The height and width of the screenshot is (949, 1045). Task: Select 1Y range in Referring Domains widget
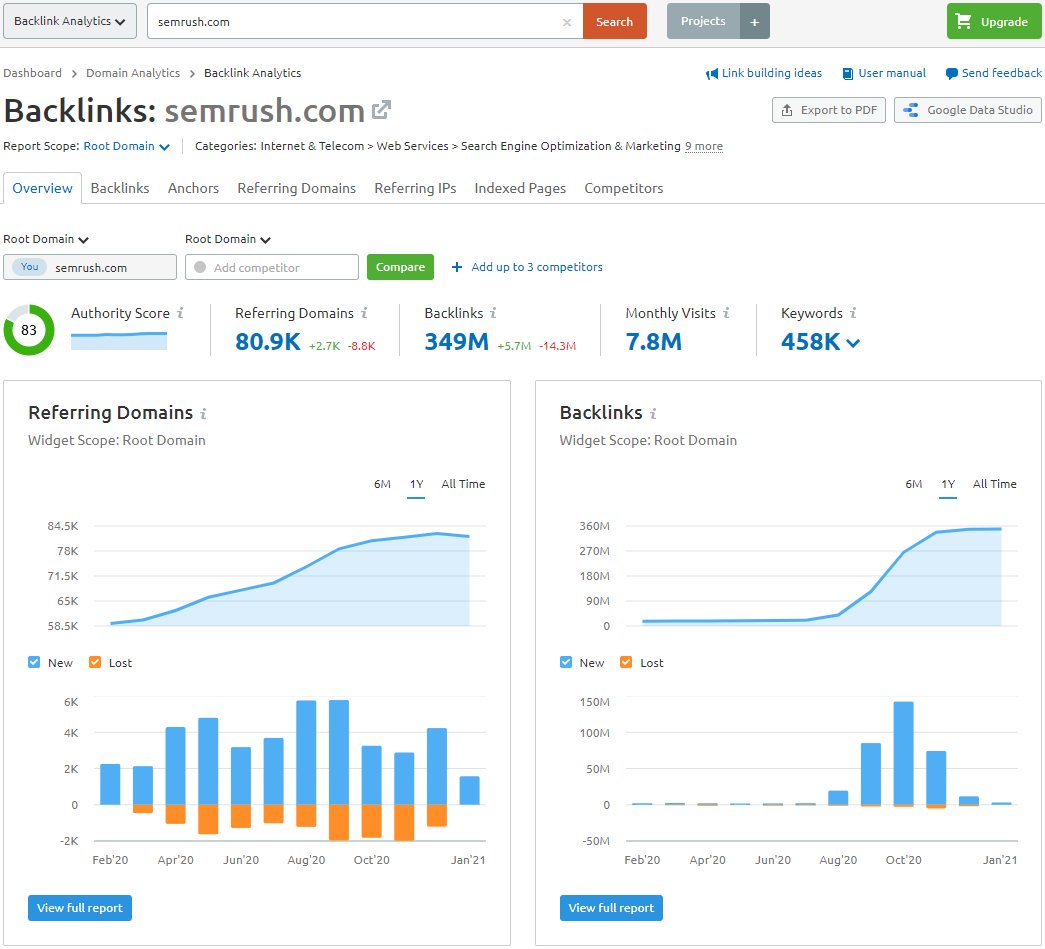coord(417,484)
